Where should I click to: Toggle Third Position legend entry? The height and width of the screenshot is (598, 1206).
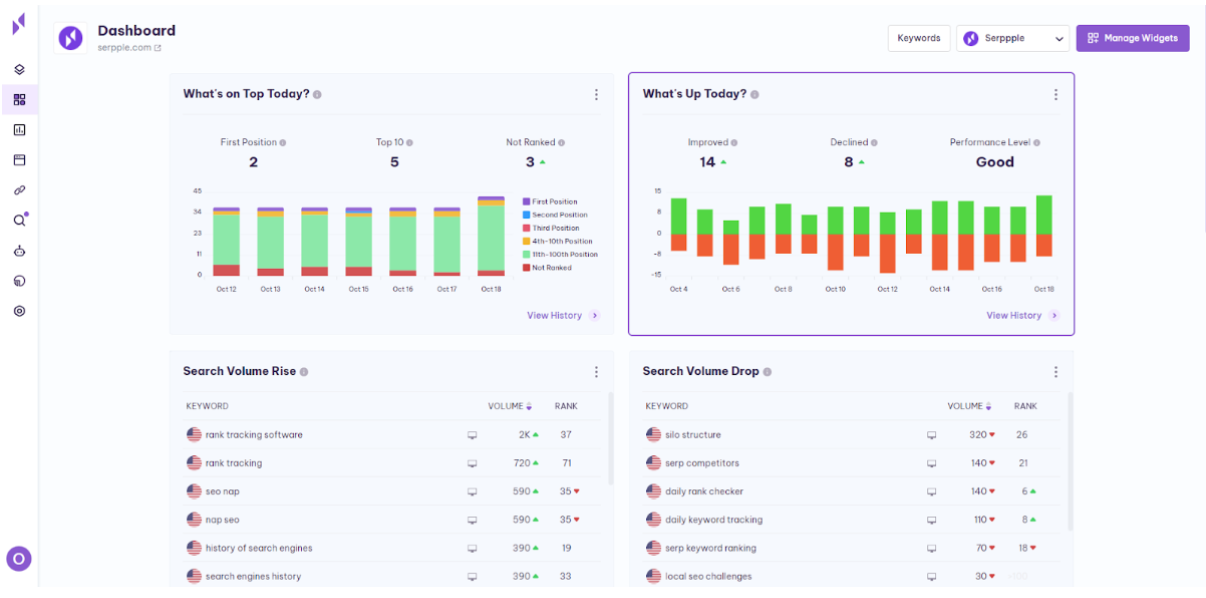(551, 228)
